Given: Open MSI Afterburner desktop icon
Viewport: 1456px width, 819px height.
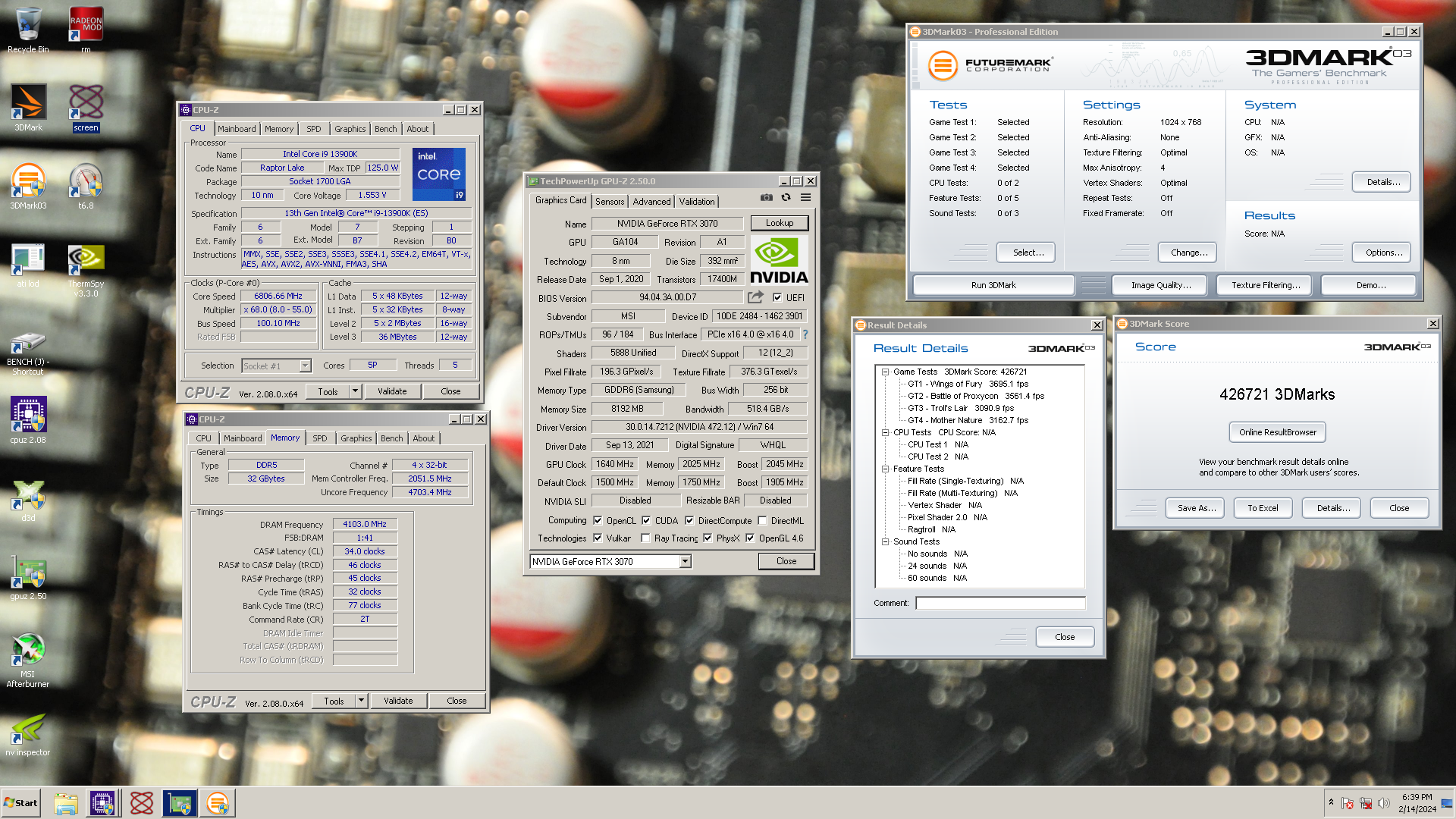Looking at the screenshot, I should click(28, 660).
